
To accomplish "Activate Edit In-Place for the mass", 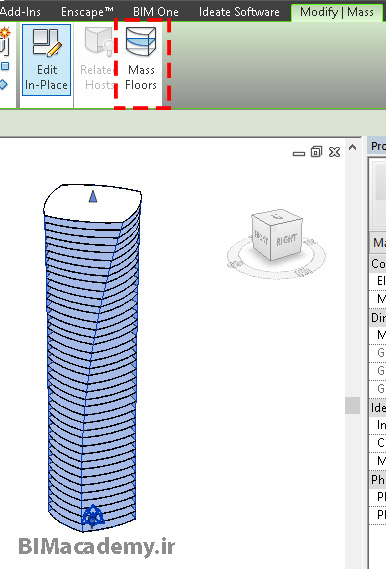I will click(x=46, y=60).
